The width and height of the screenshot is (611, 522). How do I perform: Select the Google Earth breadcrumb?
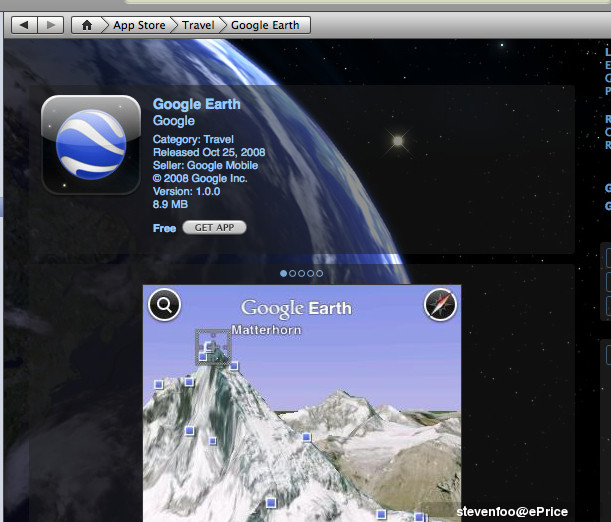(x=265, y=25)
